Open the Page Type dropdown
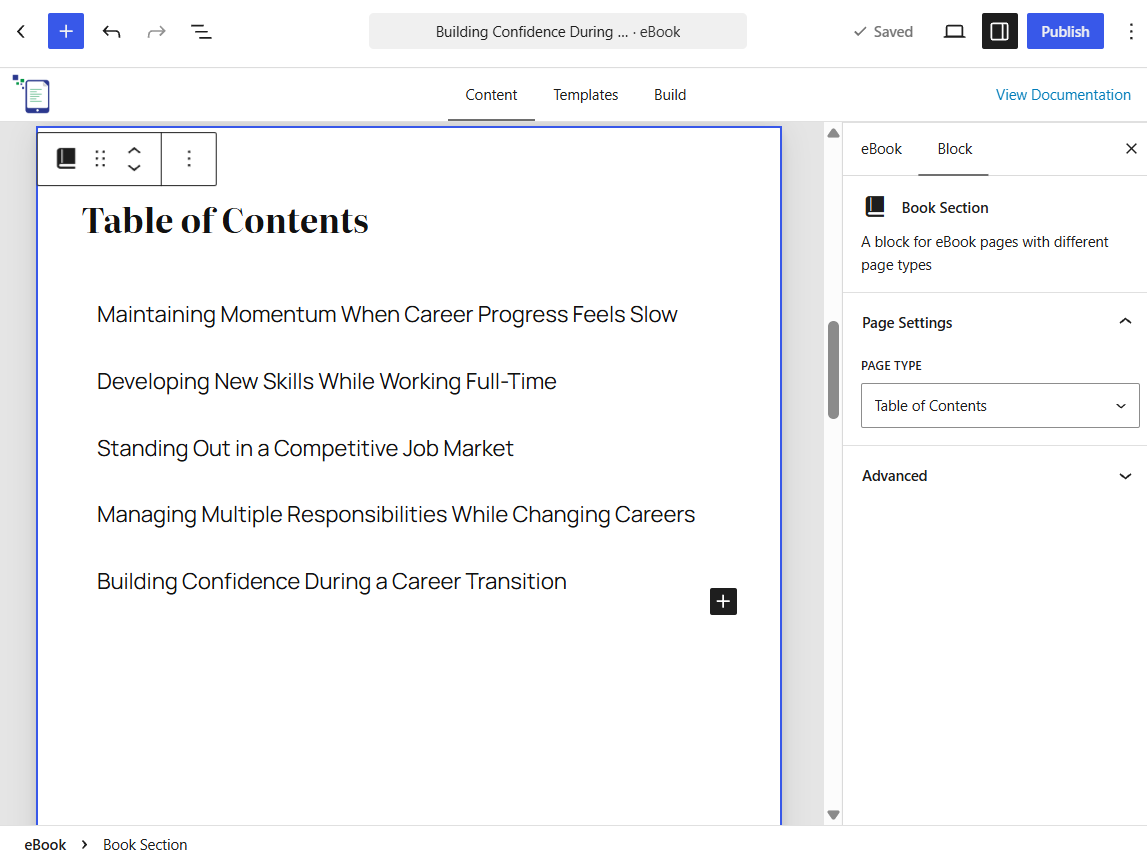The height and width of the screenshot is (858, 1147). tap(999, 405)
